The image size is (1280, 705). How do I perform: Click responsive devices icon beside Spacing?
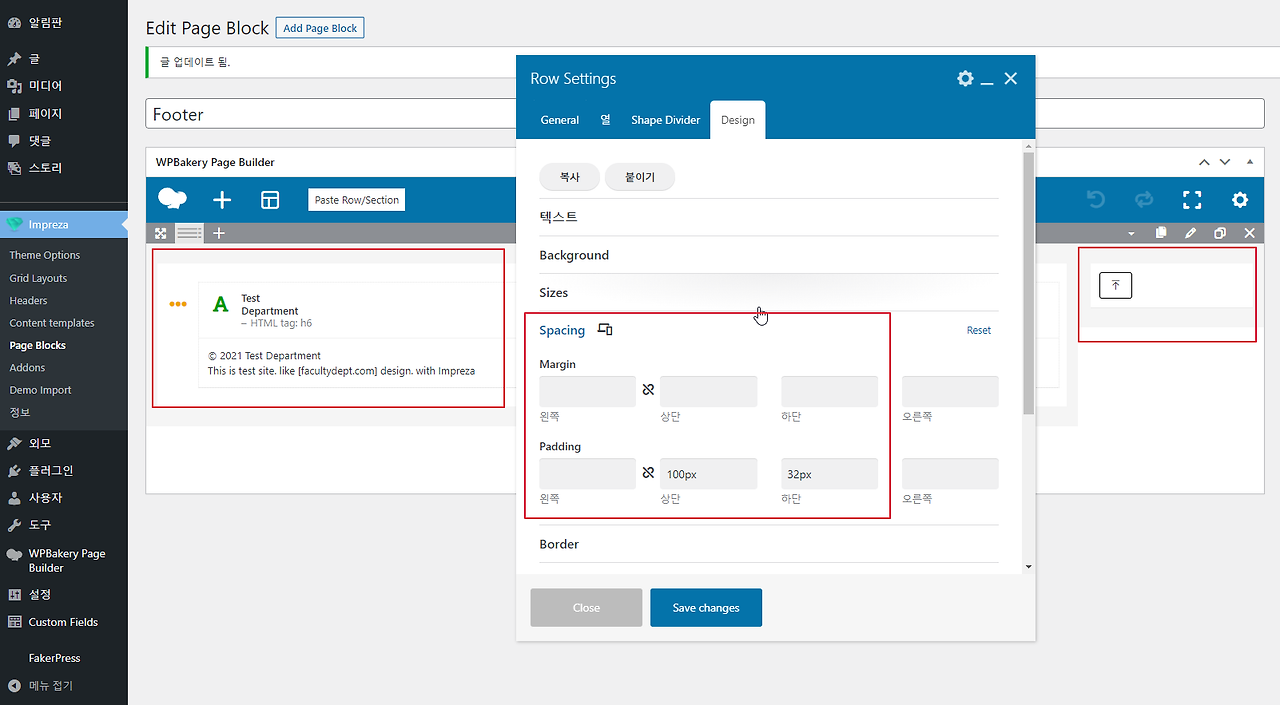[x=605, y=330]
